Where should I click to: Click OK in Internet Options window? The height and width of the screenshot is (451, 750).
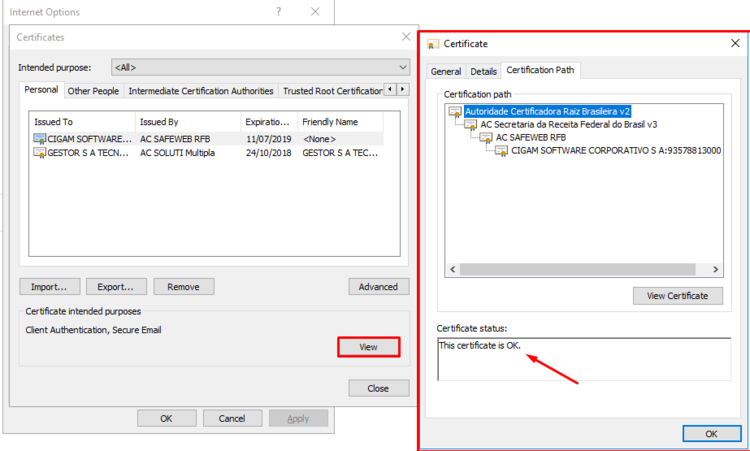(166, 418)
